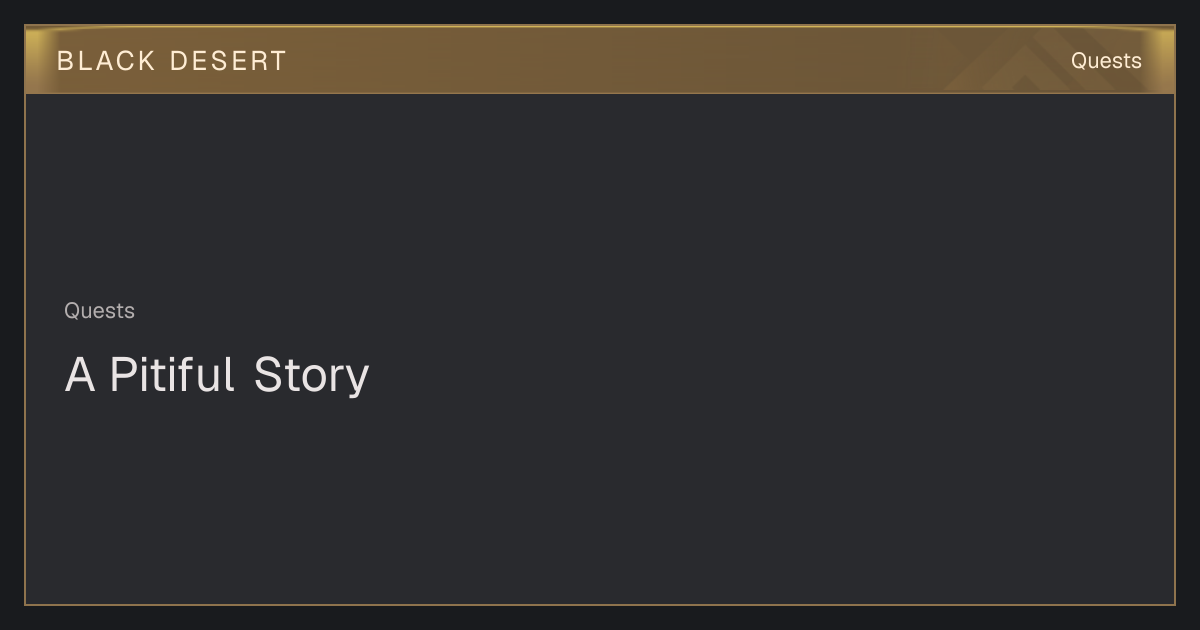Image resolution: width=1200 pixels, height=630 pixels.
Task: Click the gray Quests text above the quest name
Action: pyautogui.click(x=99, y=311)
